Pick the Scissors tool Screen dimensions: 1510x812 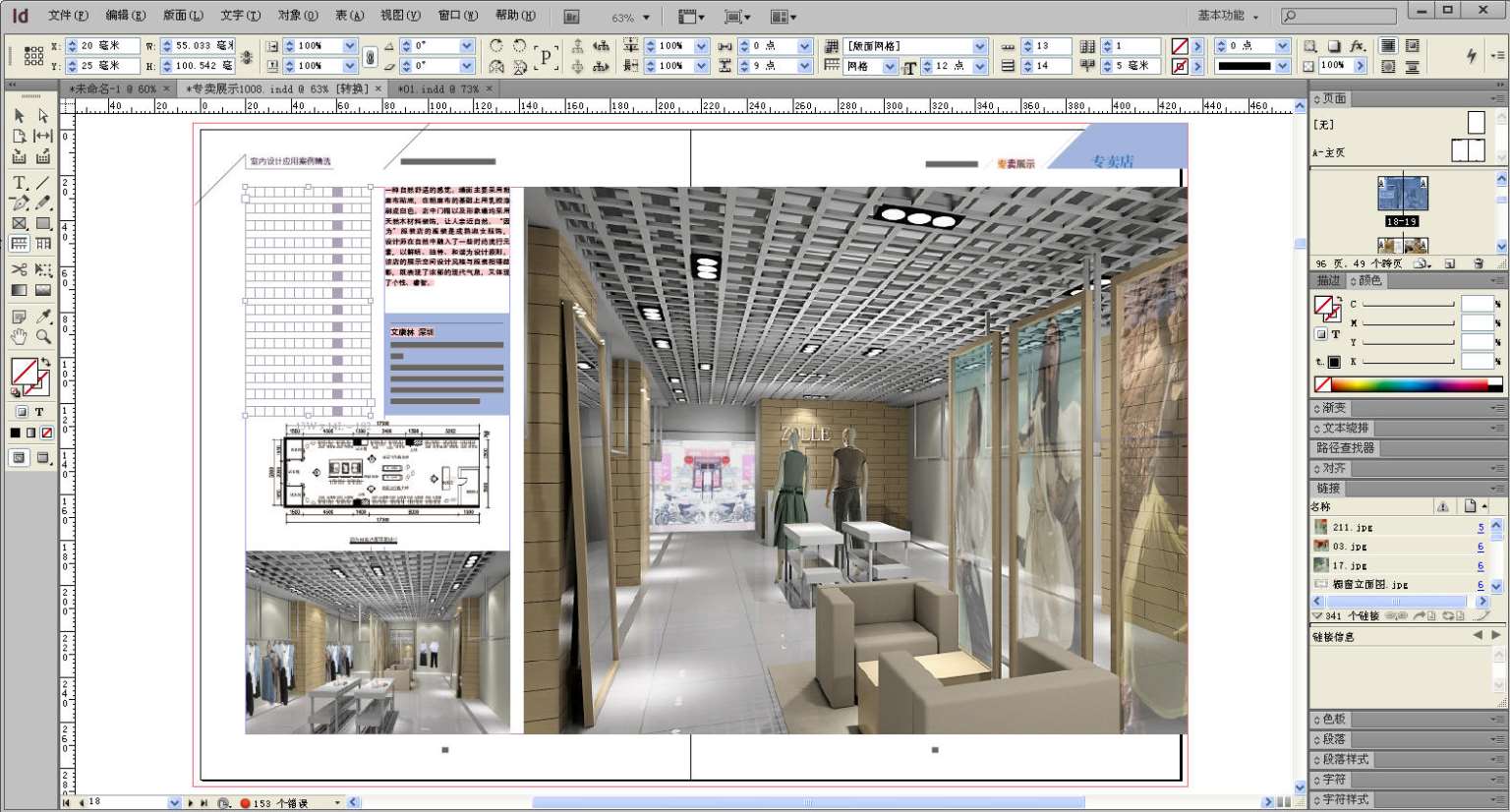(19, 268)
